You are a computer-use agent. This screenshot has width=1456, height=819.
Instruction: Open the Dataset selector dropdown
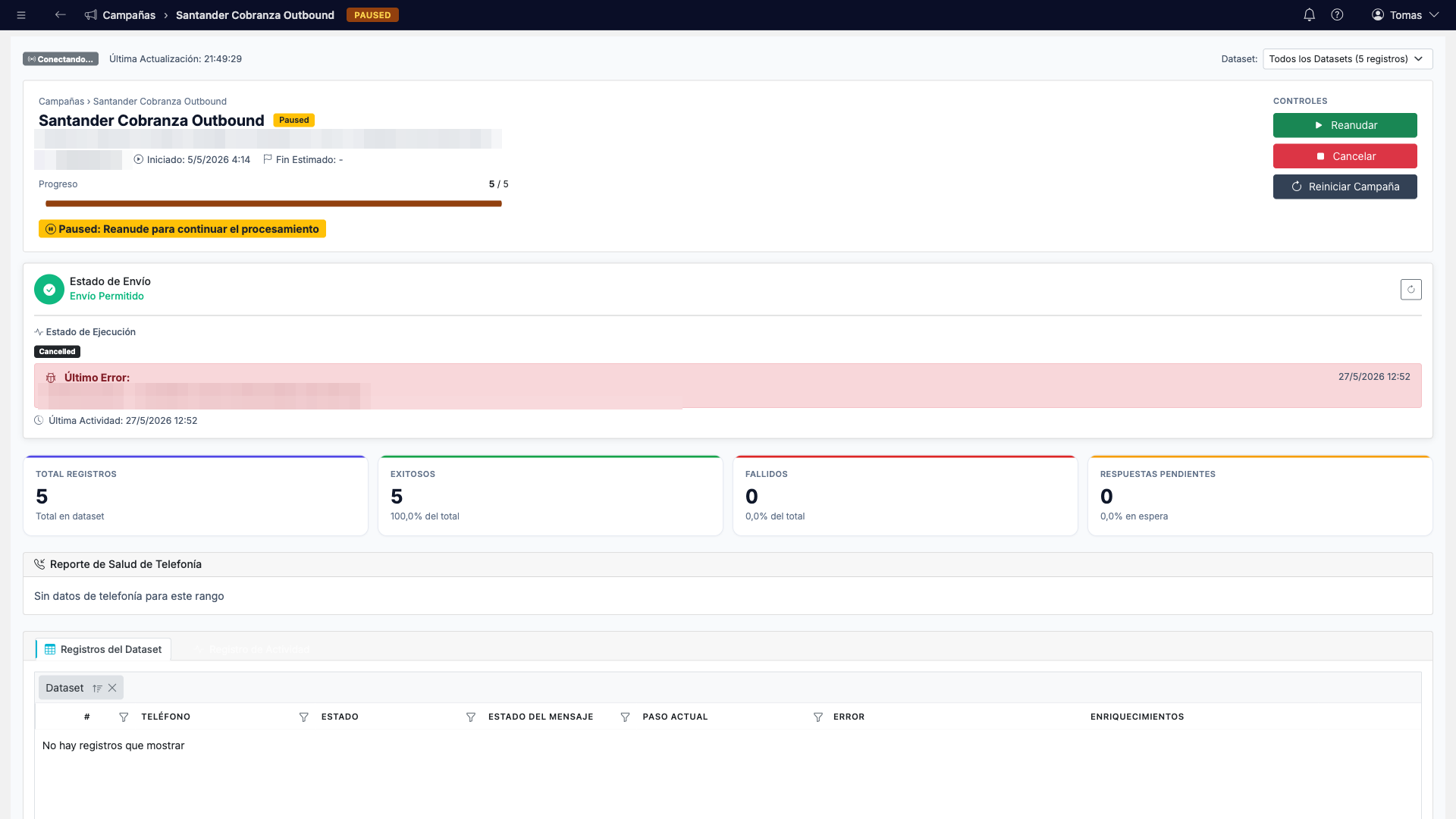point(1348,59)
